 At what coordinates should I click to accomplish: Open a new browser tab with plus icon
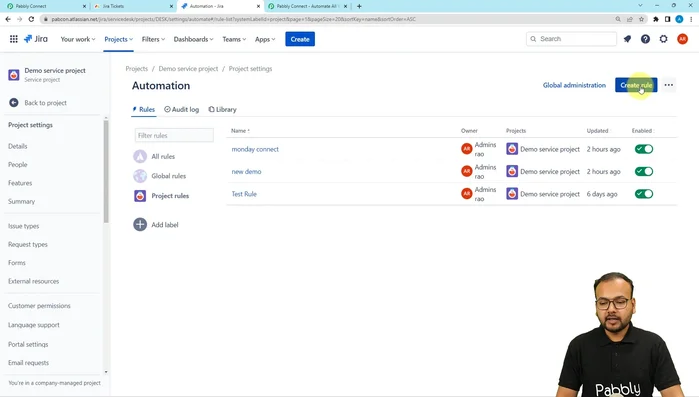[359, 6]
